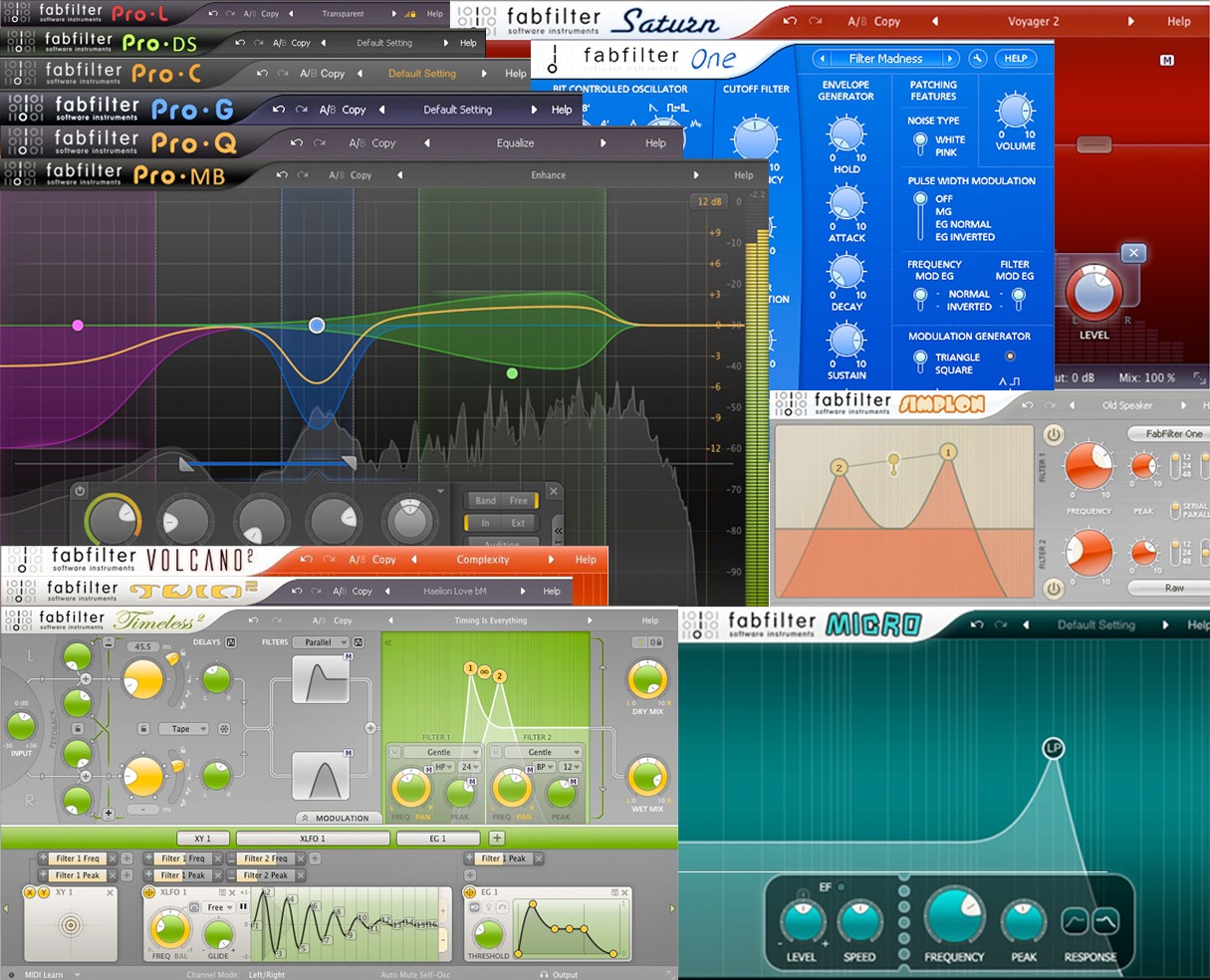Click the wrench icon in FabFilter One header
1210x980 pixels.
coord(978,58)
